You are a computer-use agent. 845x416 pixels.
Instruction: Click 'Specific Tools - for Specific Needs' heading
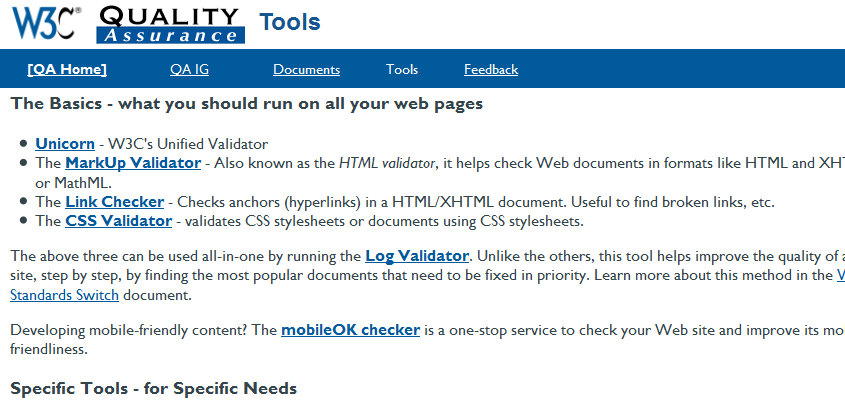tap(154, 389)
